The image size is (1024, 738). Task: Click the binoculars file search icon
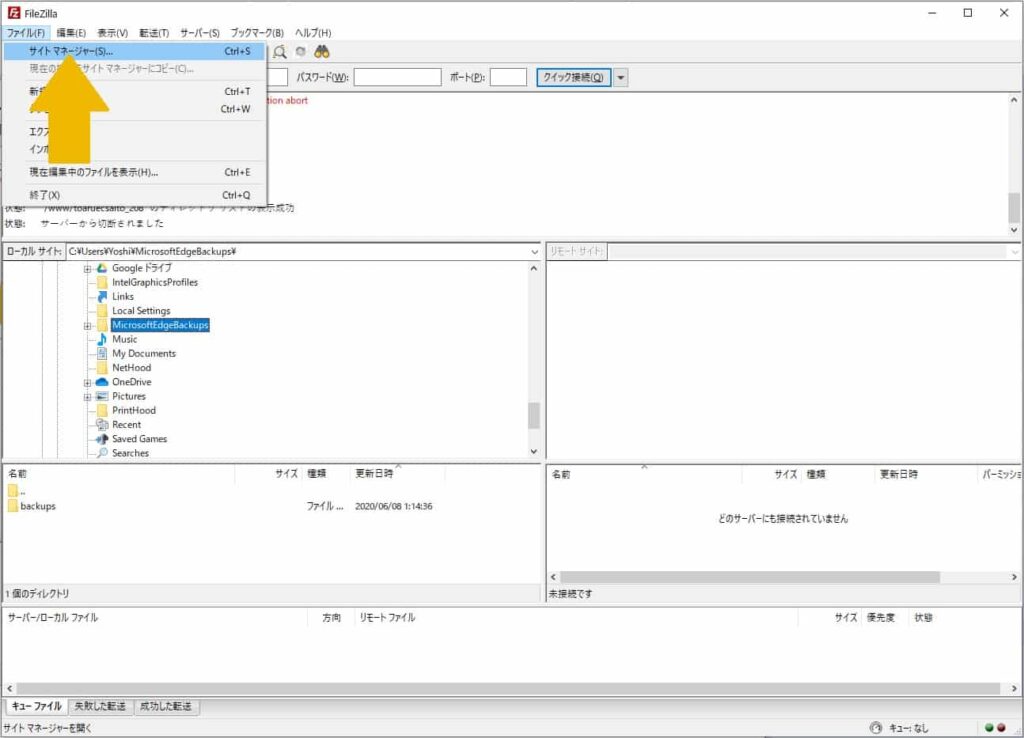pos(323,51)
